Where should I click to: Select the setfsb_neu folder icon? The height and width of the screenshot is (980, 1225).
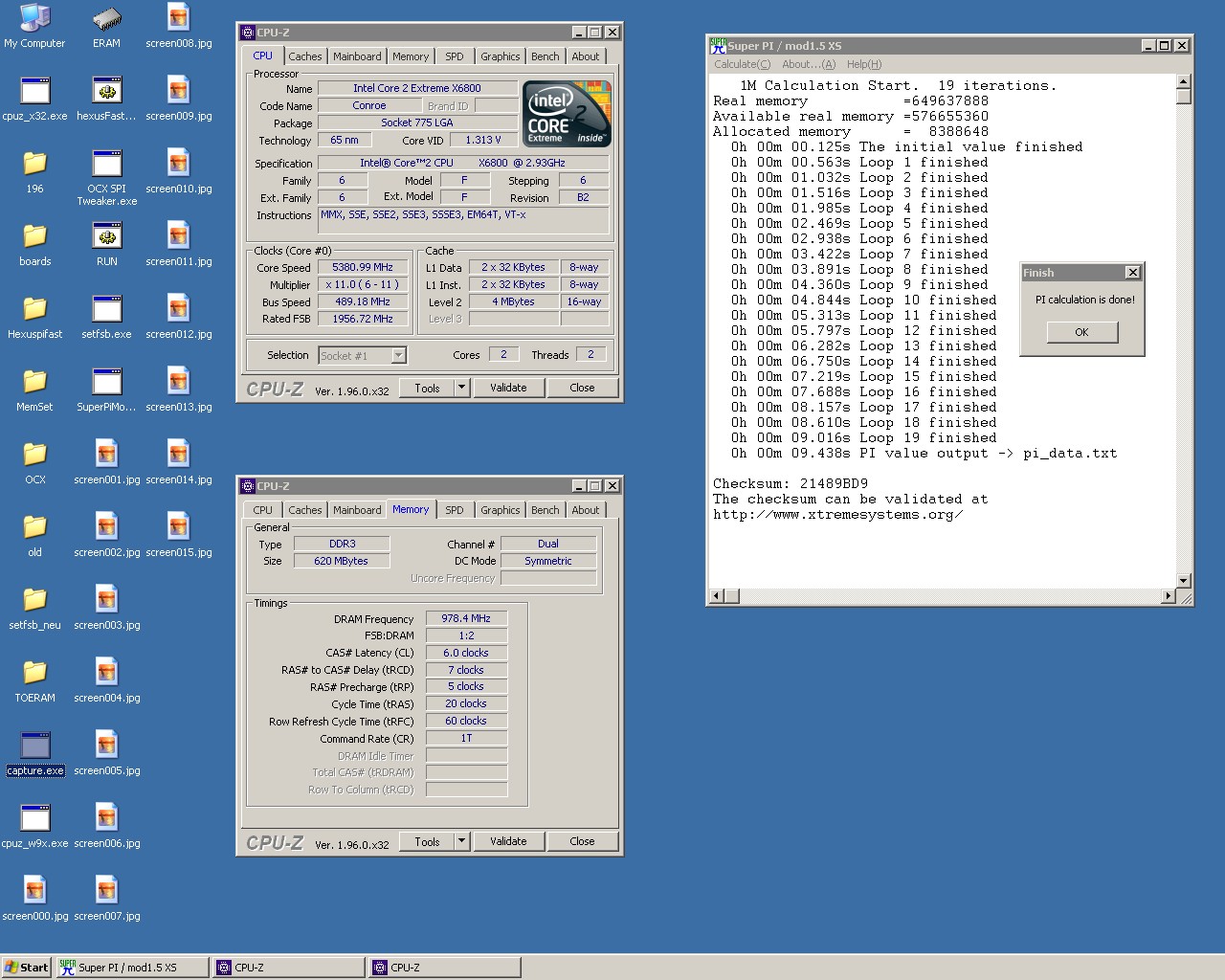(34, 608)
